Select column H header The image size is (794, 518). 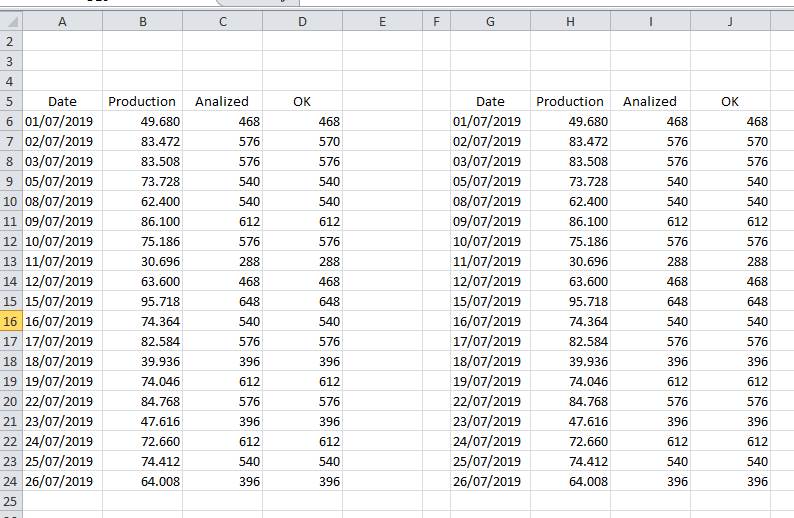(x=570, y=21)
